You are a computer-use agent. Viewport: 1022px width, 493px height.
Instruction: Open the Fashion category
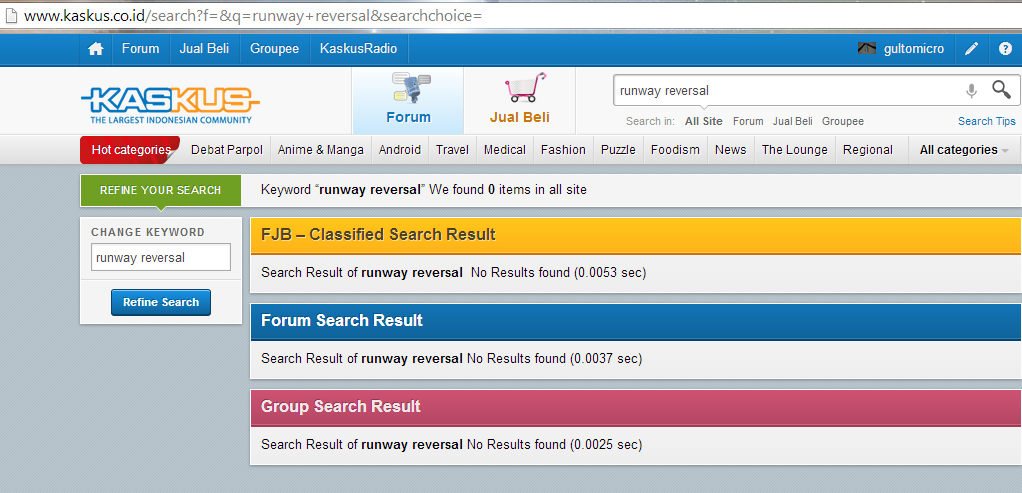pos(563,150)
